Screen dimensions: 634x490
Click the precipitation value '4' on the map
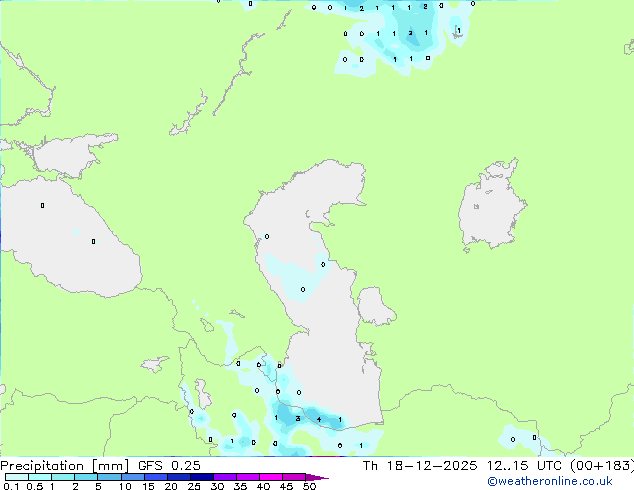tap(319, 419)
